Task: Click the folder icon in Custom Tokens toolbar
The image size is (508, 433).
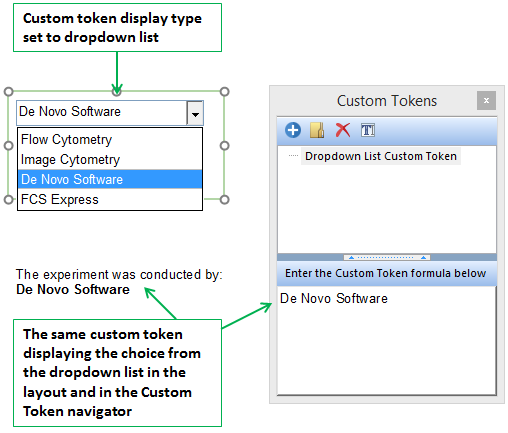Action: click(x=317, y=130)
